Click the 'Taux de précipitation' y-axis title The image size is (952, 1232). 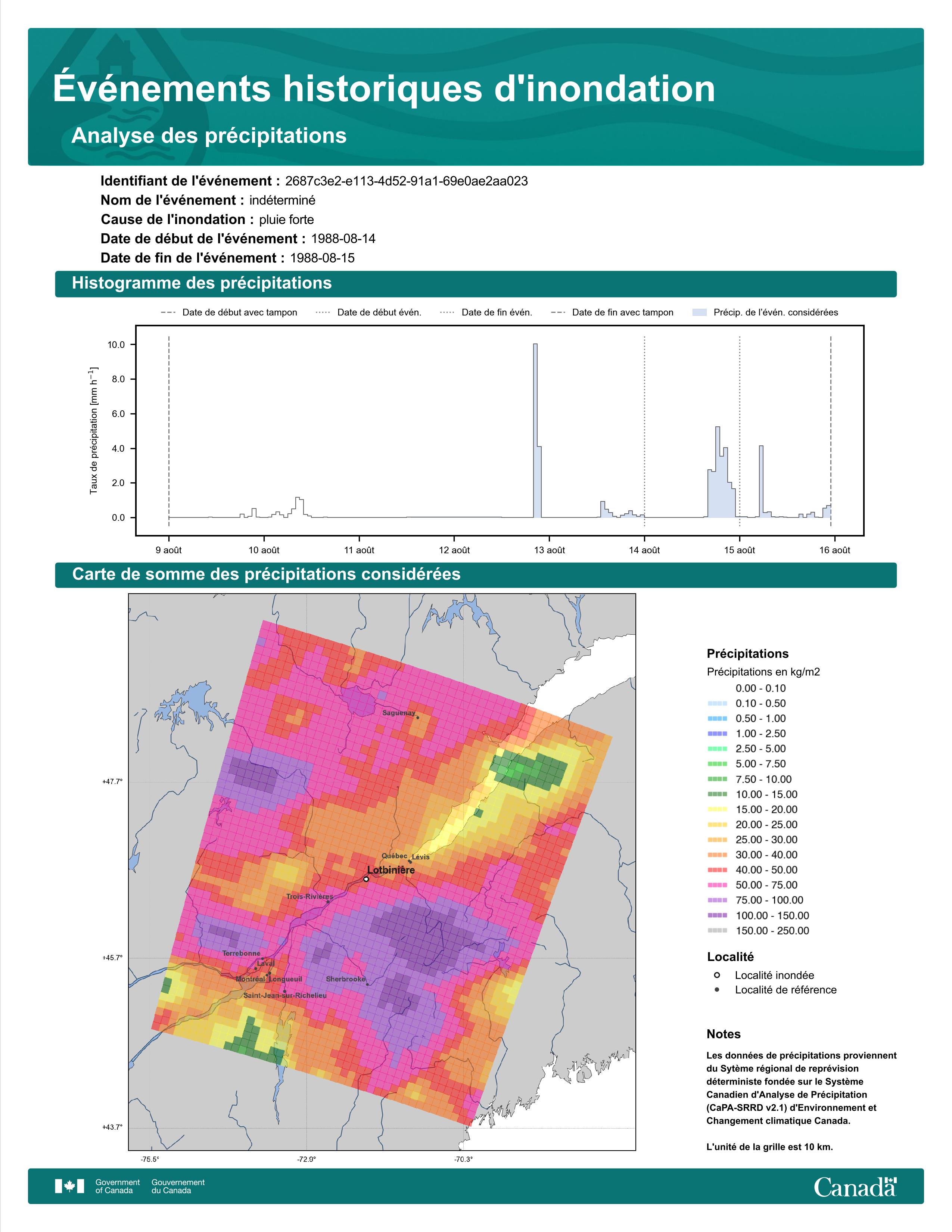click(x=94, y=430)
